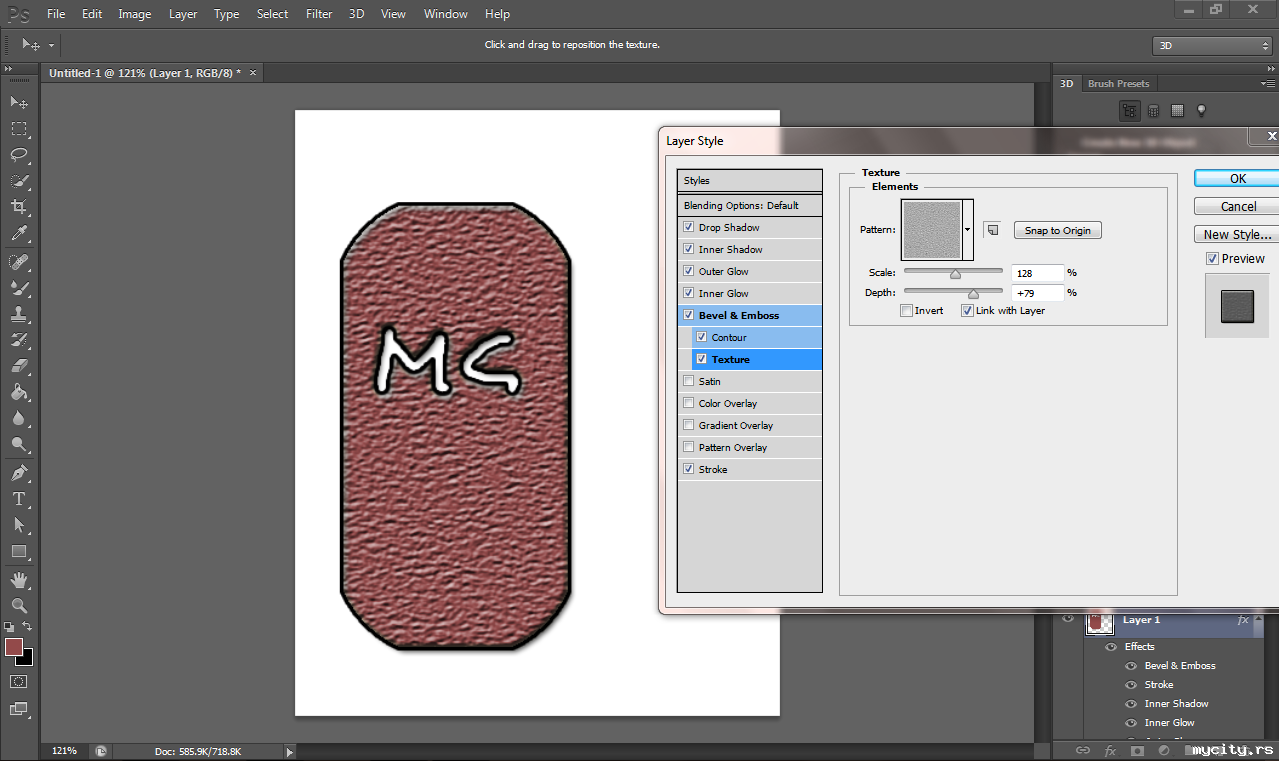
Task: Open the Pattern picker dropdown arrow
Action: (x=968, y=230)
